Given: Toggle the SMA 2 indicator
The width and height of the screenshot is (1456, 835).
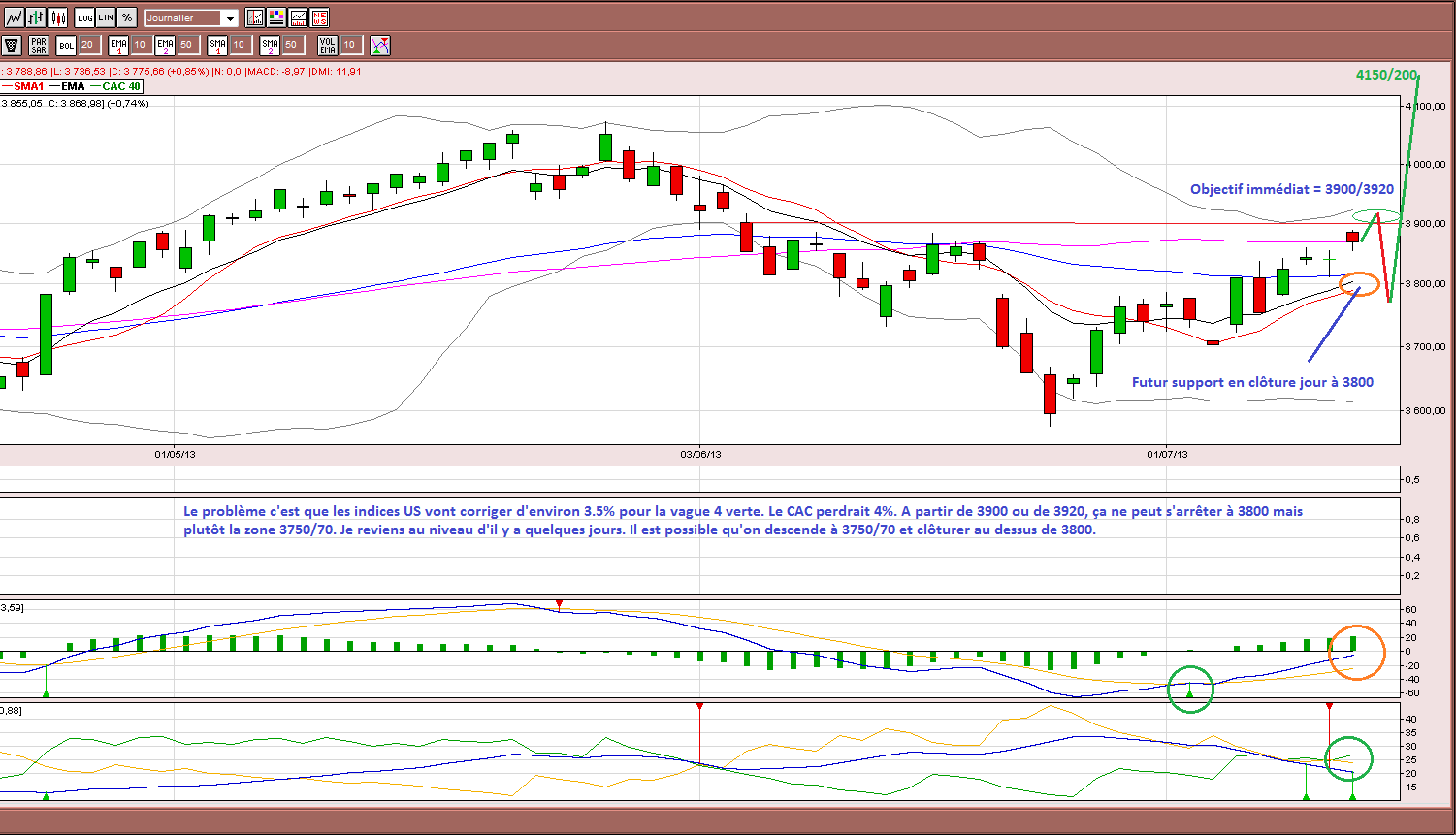Looking at the screenshot, I should [x=270, y=45].
